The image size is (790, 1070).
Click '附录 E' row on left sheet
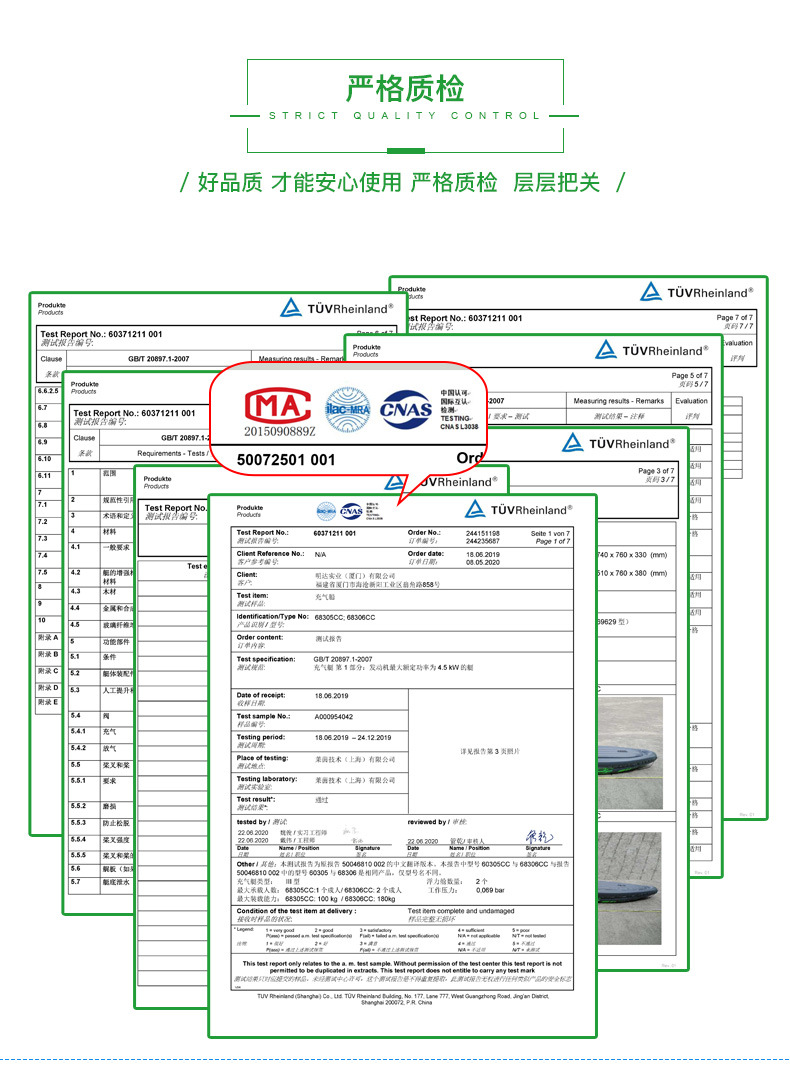point(48,702)
